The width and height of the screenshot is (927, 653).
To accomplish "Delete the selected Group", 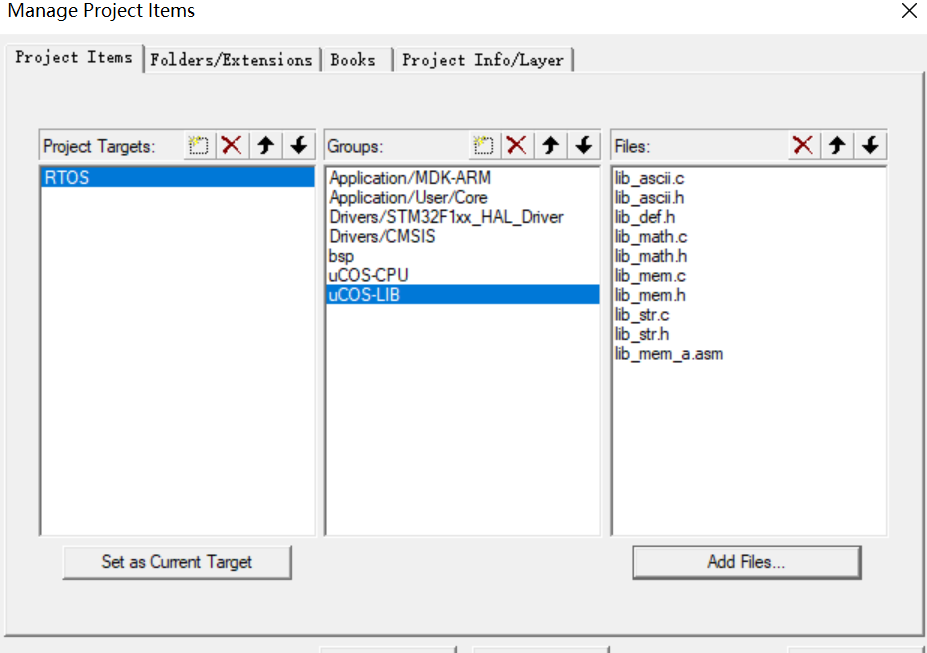I will pos(517,145).
